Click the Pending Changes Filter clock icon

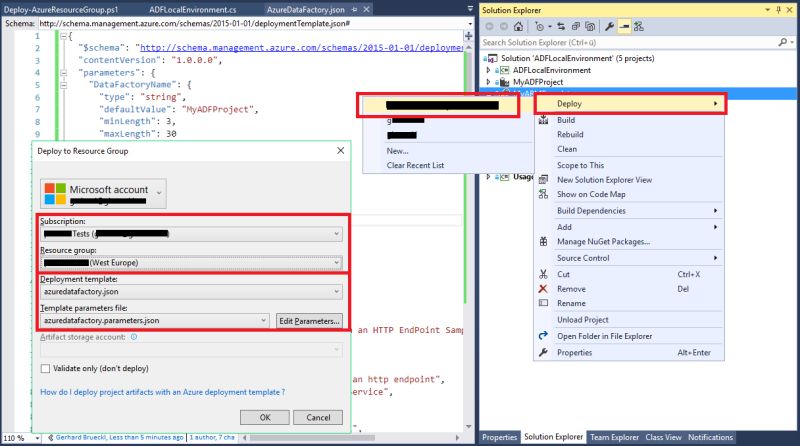pos(539,27)
